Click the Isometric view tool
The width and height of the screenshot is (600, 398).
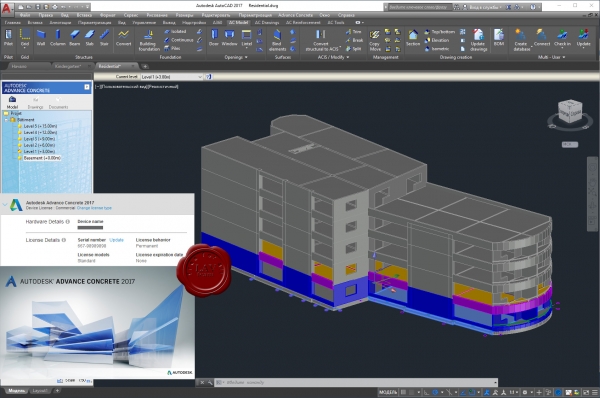tap(437, 49)
